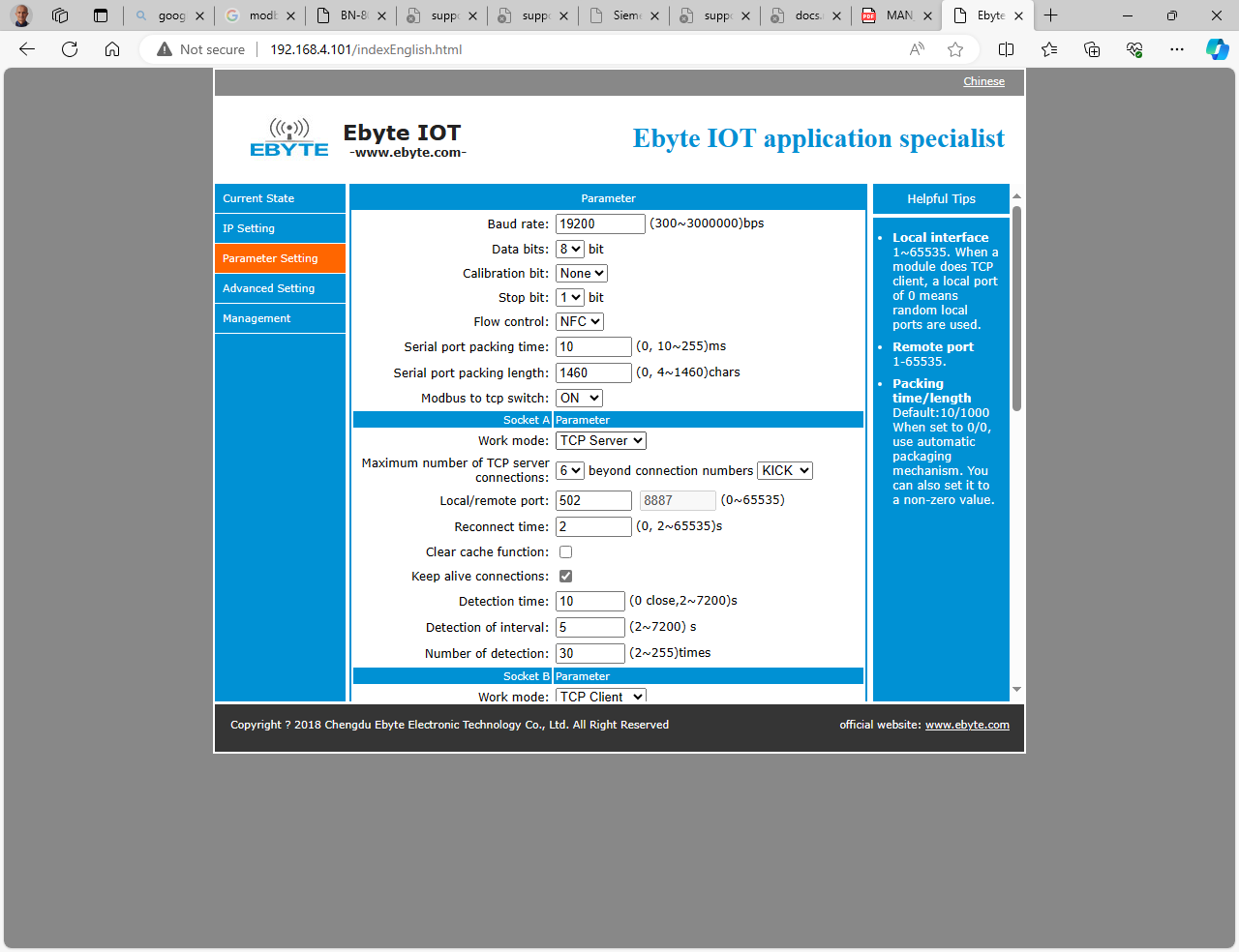Open the Flow control dropdown
This screenshot has height=952, width=1239.
[x=580, y=321]
